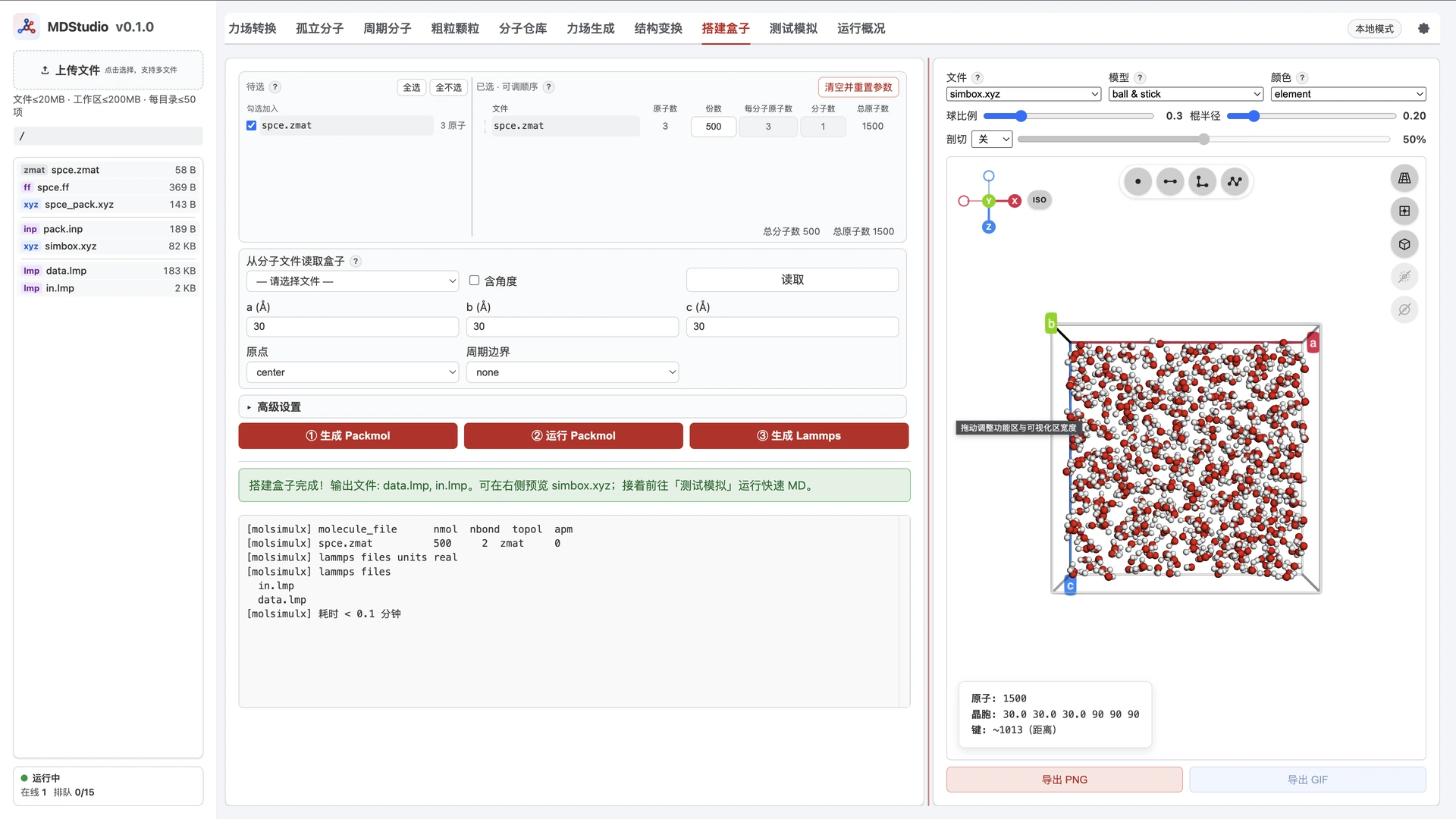Screen dimensions: 1456x819
Task: Click the red X axis gizmo
Action: click(x=1015, y=201)
